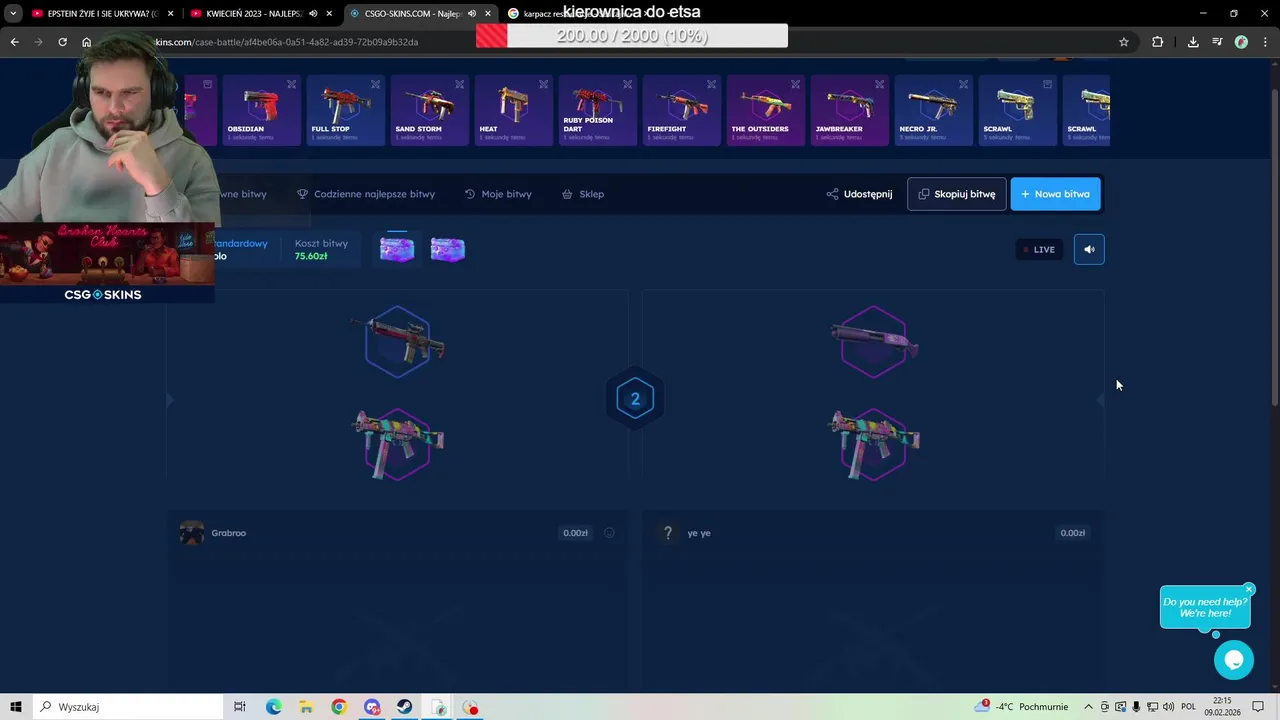Open the Heat drop card

click(x=513, y=110)
